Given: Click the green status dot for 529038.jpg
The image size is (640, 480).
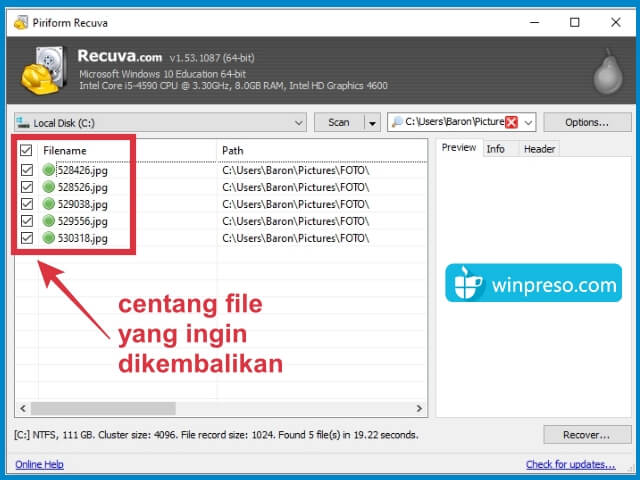Looking at the screenshot, I should coord(49,204).
